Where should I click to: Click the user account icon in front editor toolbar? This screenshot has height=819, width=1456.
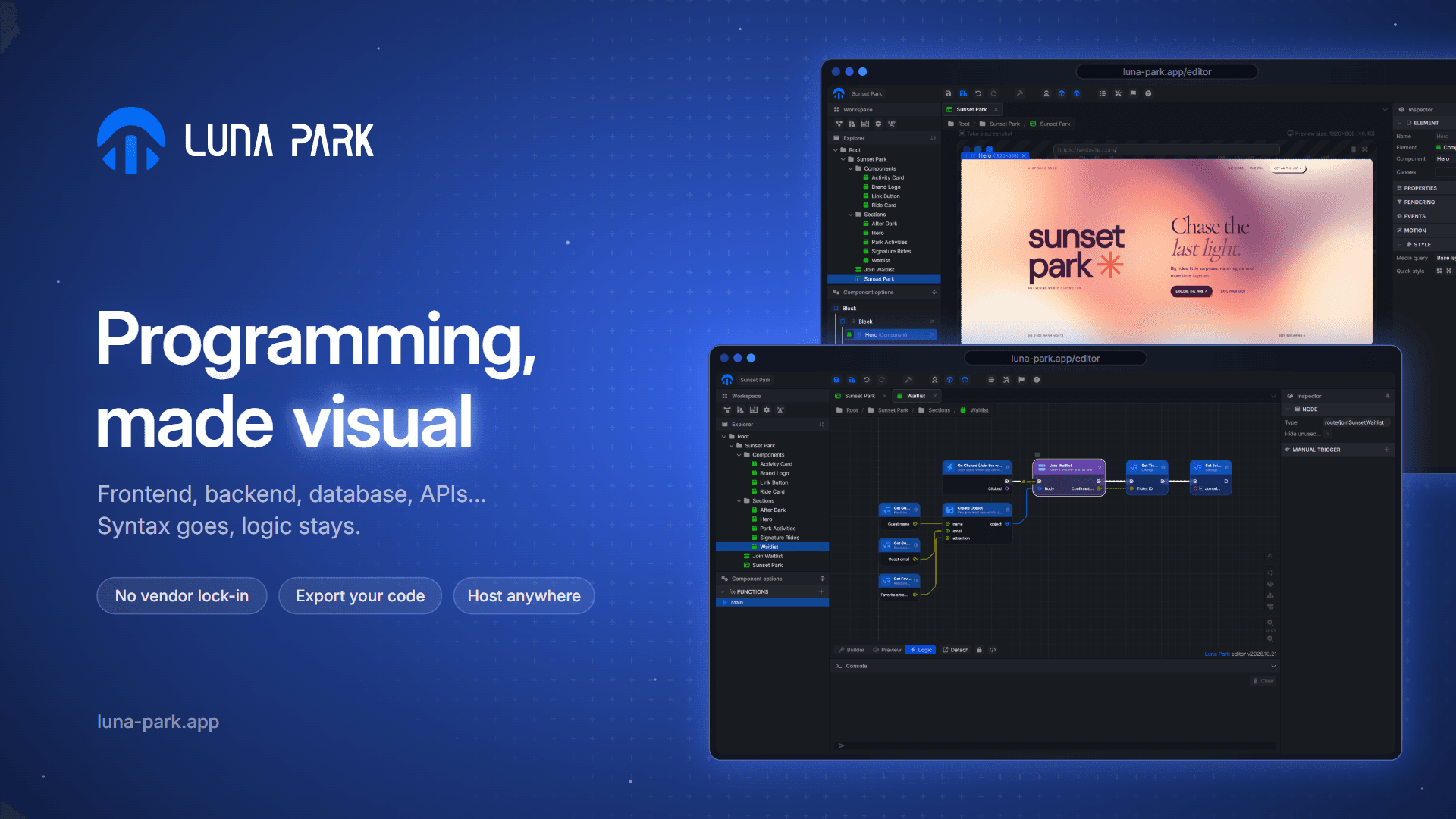[x=934, y=380]
